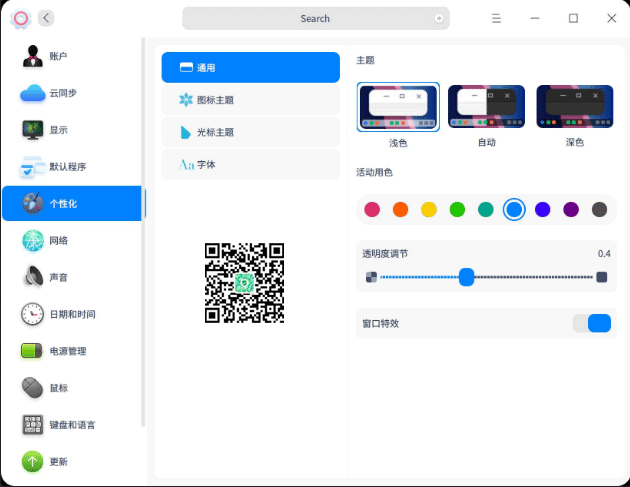Pick the indigo accent color

pyautogui.click(x=542, y=209)
